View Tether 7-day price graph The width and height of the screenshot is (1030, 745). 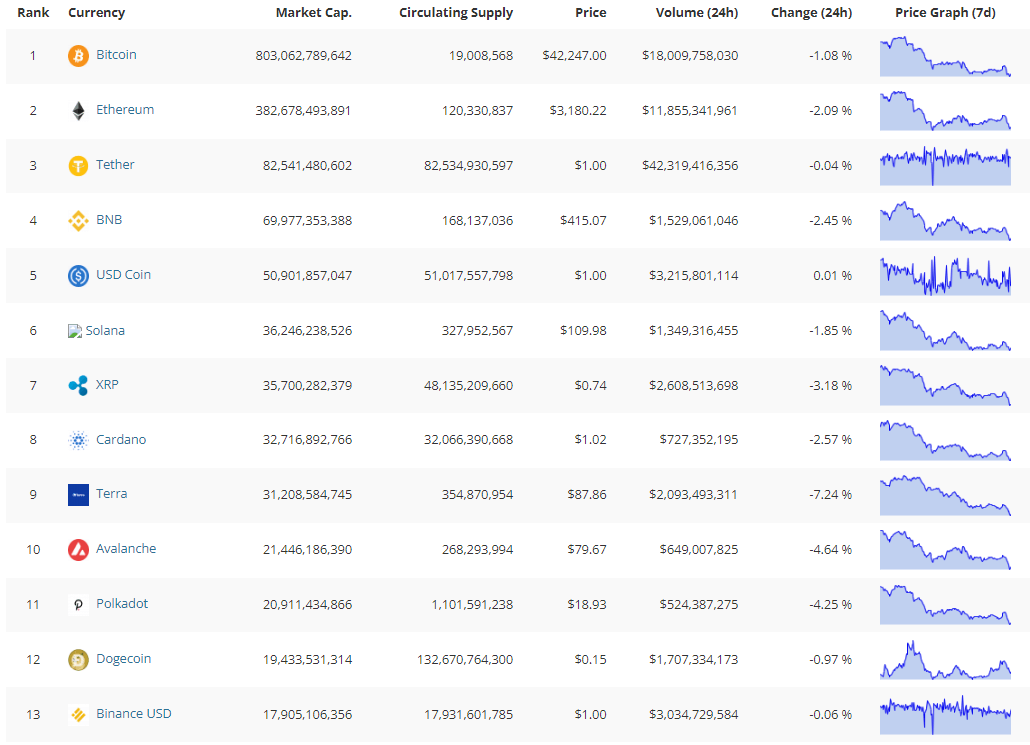coord(945,166)
